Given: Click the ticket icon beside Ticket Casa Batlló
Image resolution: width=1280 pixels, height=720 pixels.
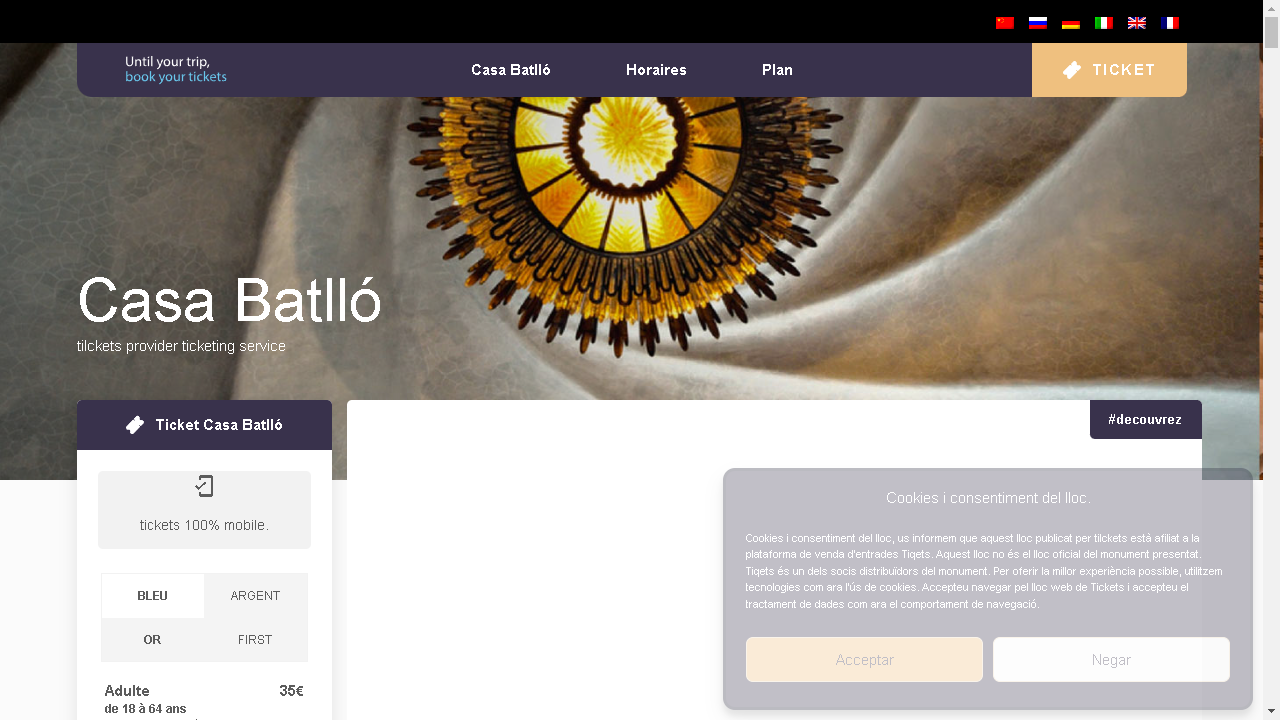Looking at the screenshot, I should pos(135,425).
